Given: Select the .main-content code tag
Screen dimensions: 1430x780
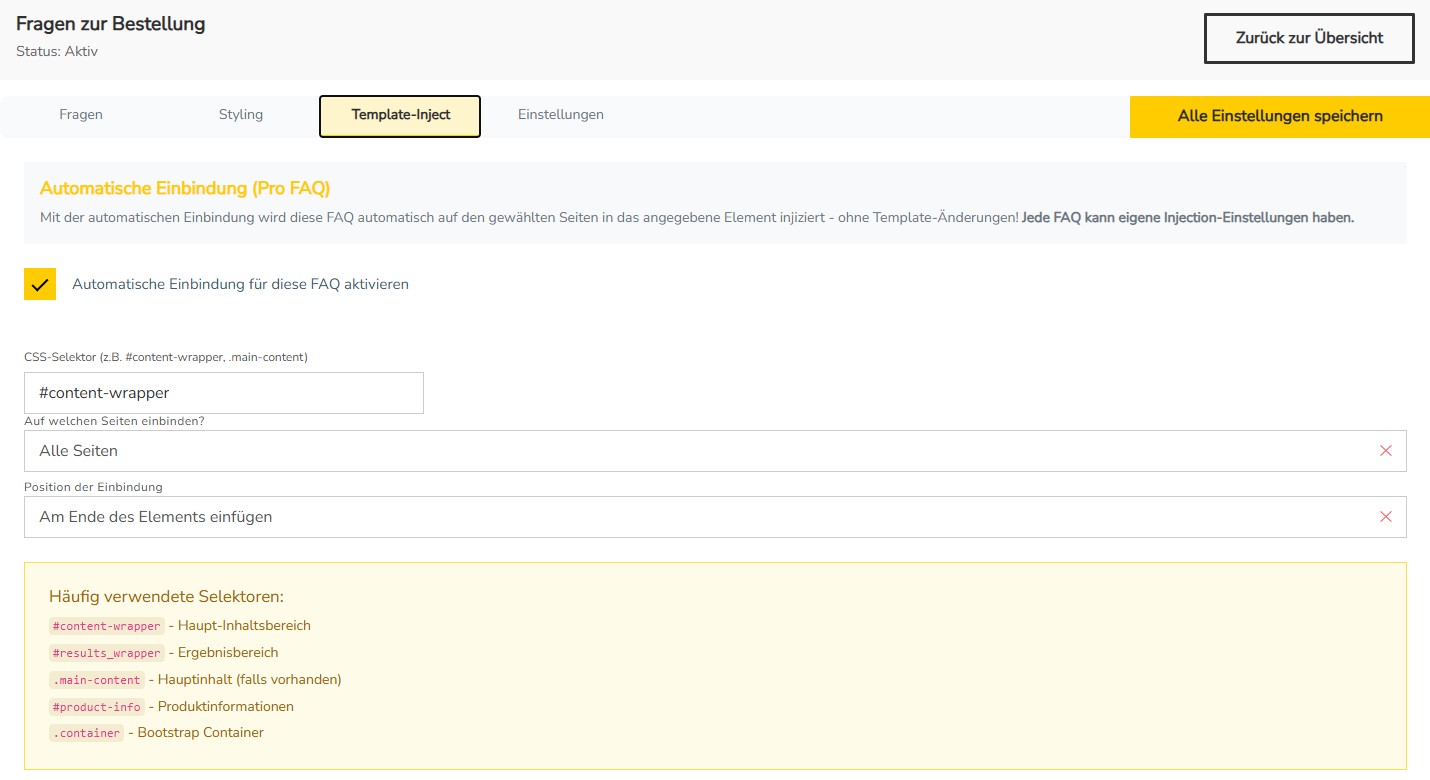Looking at the screenshot, I should [x=97, y=680].
